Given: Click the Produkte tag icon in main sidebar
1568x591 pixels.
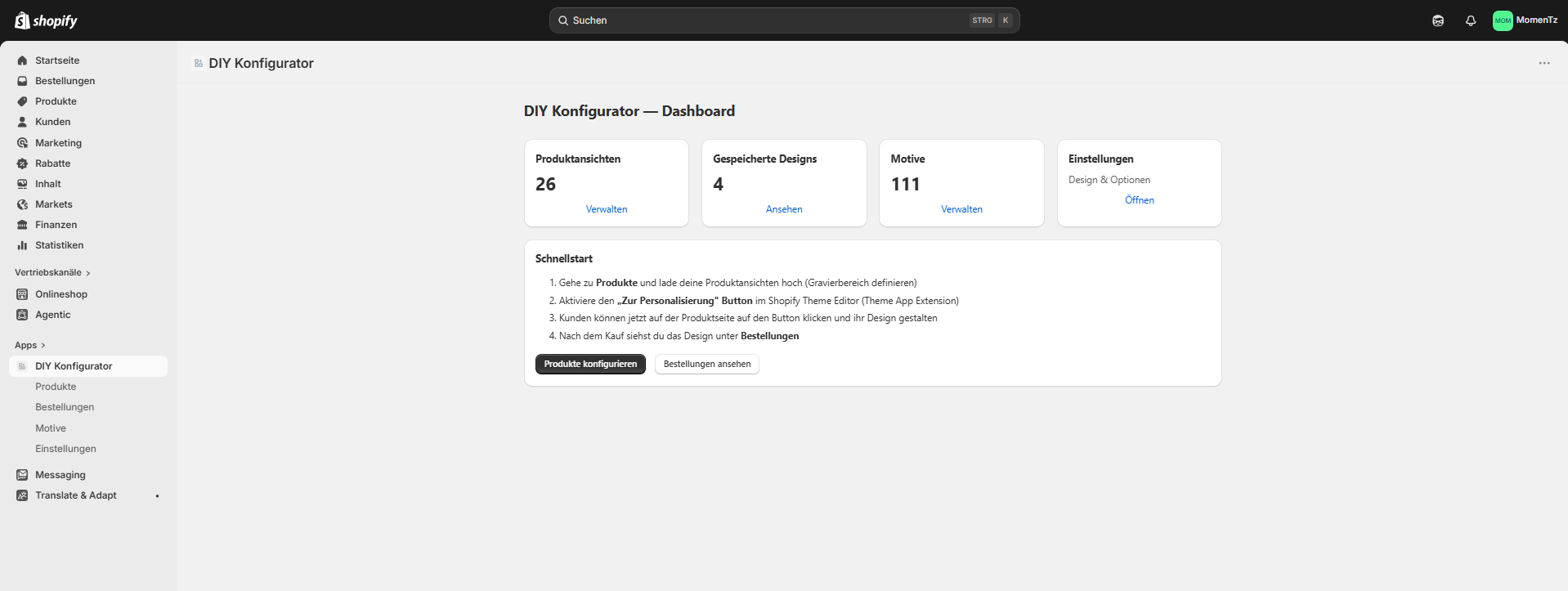Looking at the screenshot, I should click(22, 101).
